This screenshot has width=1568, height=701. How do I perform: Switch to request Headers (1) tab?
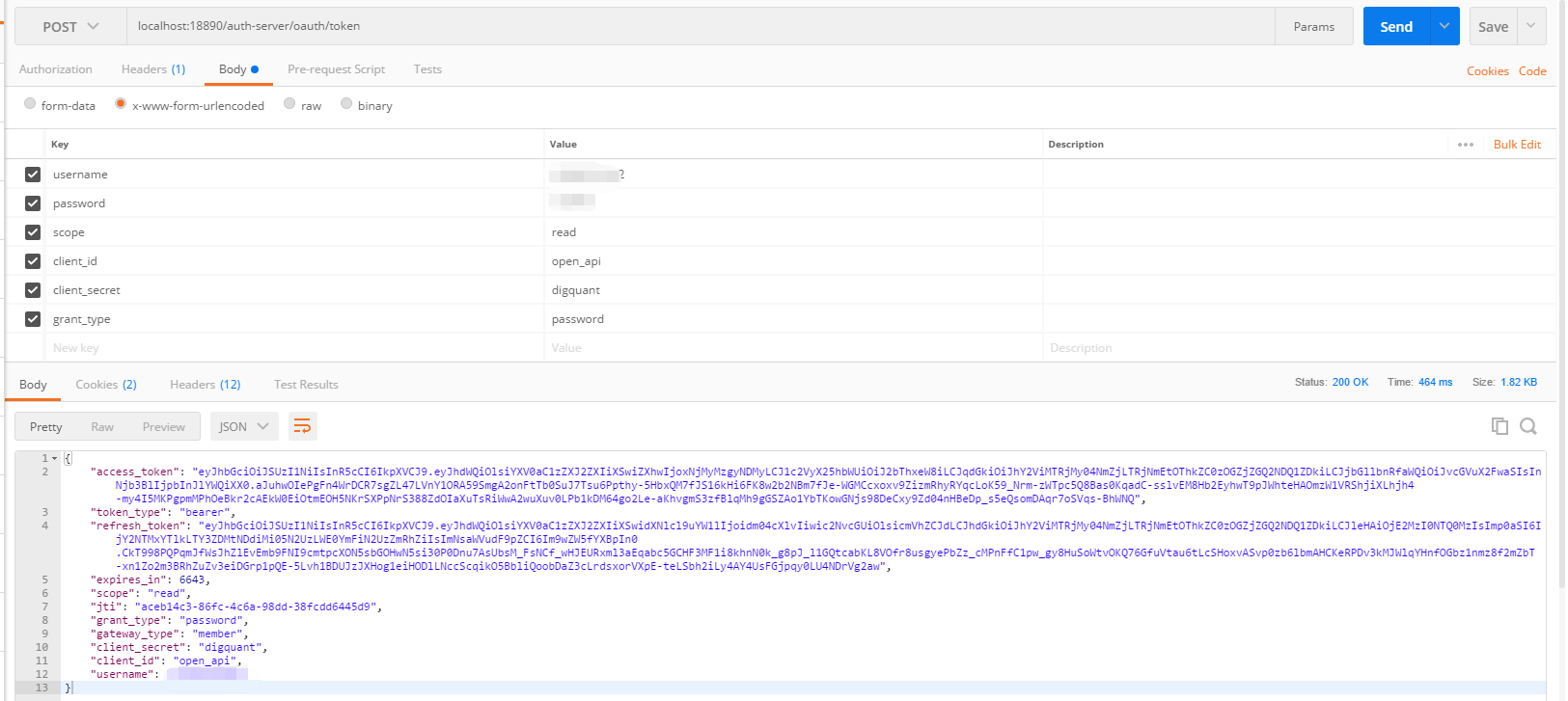(x=153, y=69)
